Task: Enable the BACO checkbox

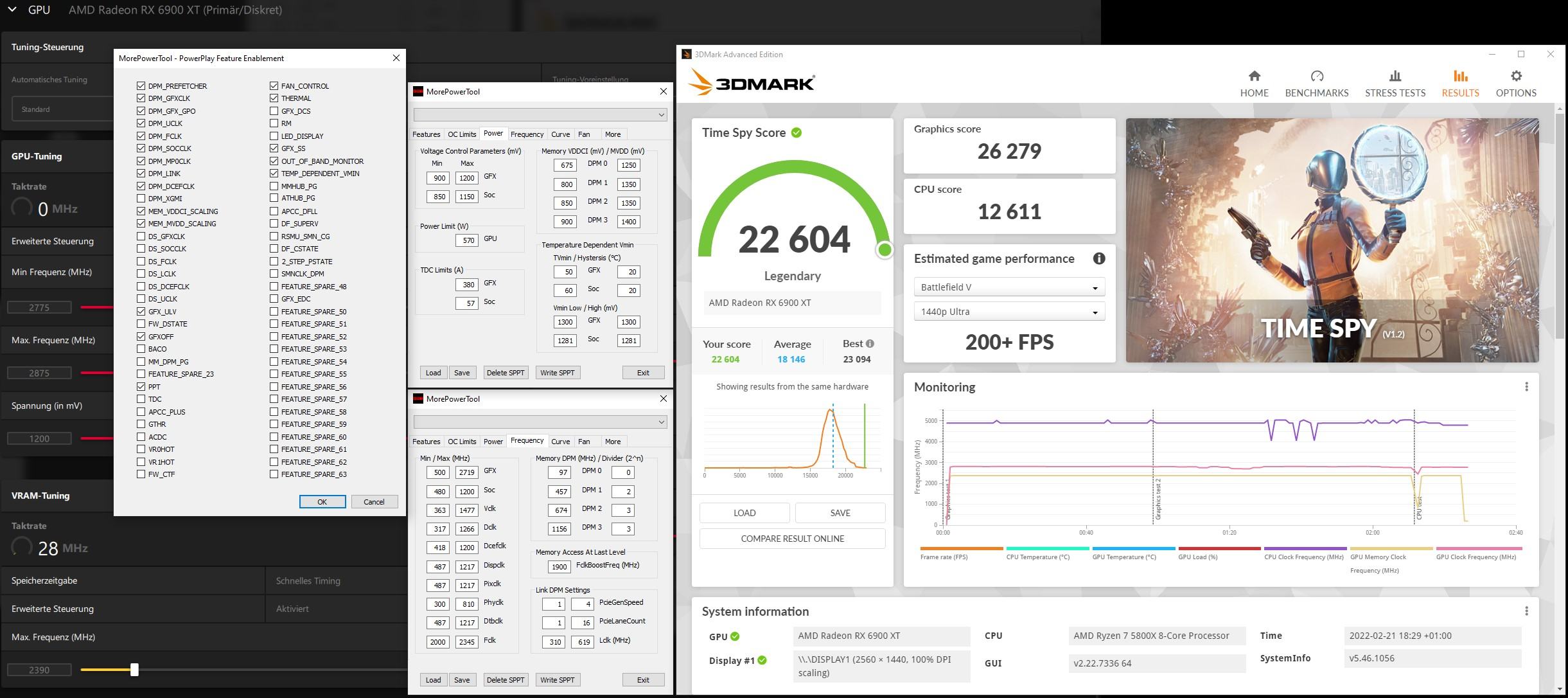Action: pos(141,349)
